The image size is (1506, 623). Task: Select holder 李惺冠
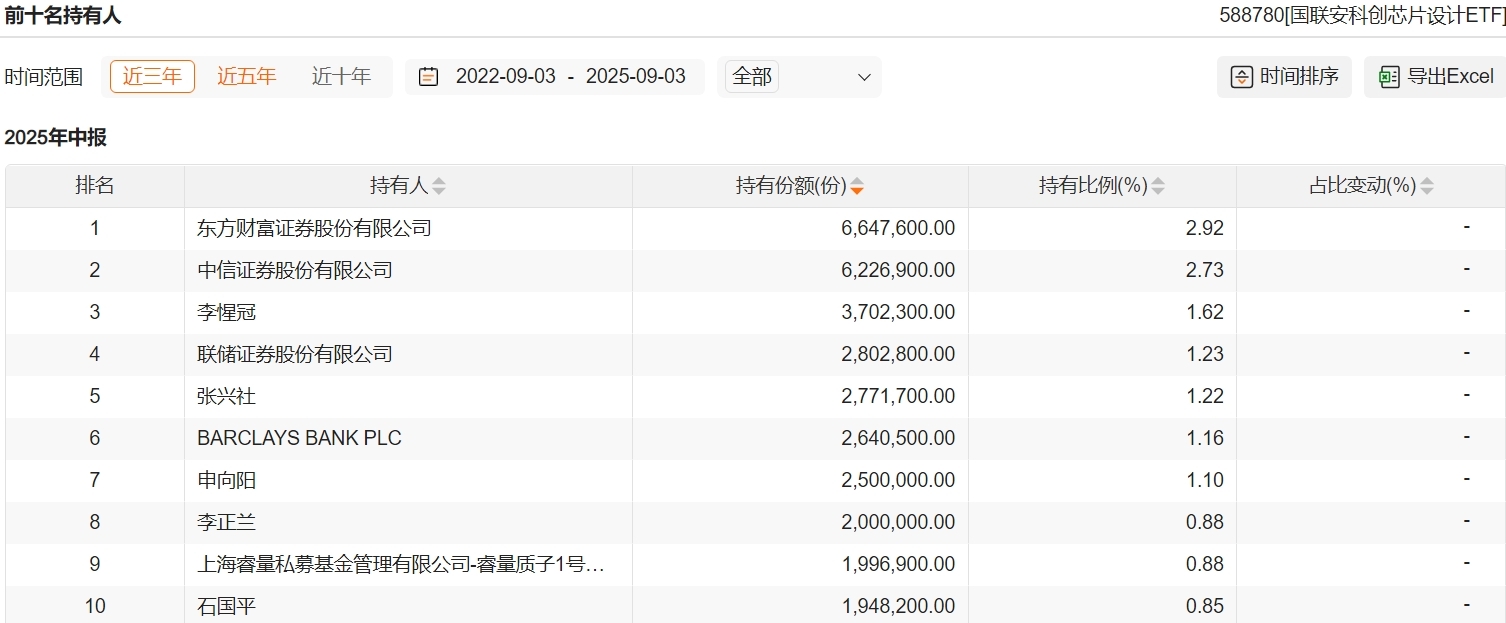click(x=226, y=312)
